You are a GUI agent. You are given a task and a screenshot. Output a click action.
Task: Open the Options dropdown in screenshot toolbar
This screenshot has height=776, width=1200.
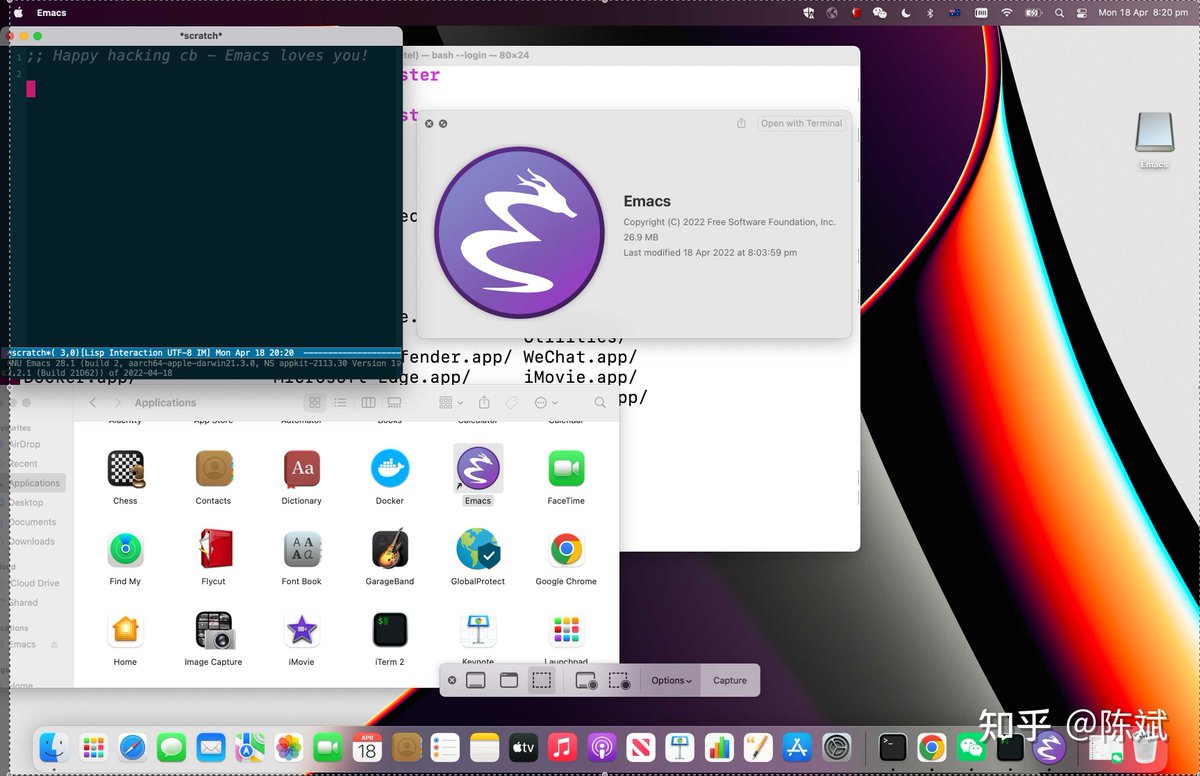tap(671, 680)
